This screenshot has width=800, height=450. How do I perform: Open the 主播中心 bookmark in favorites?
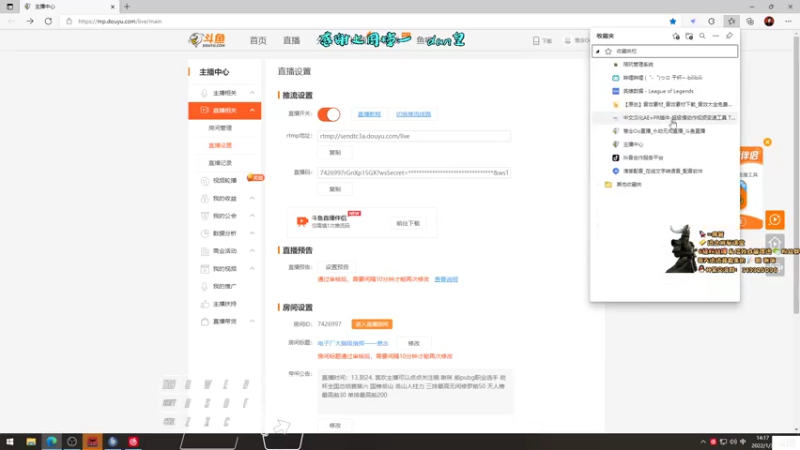point(665,144)
